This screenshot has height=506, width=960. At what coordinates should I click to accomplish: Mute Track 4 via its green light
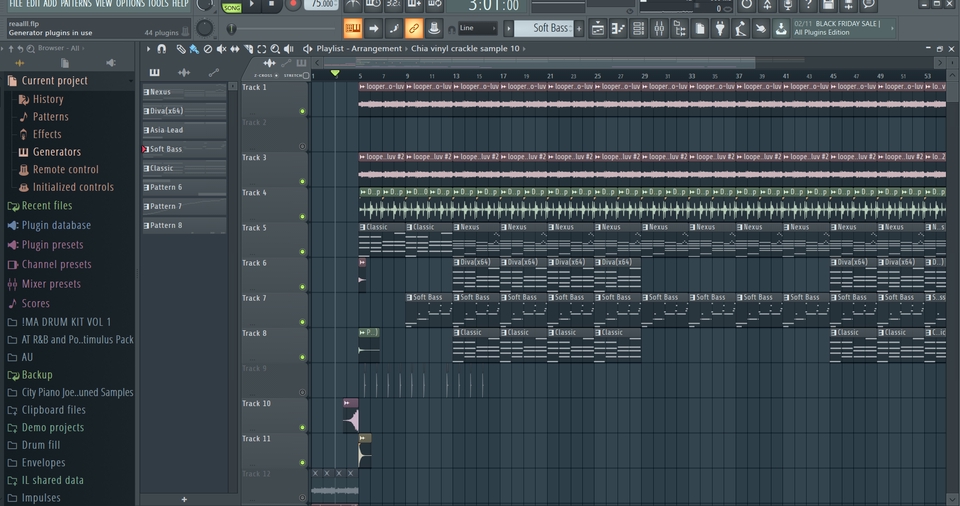302,217
